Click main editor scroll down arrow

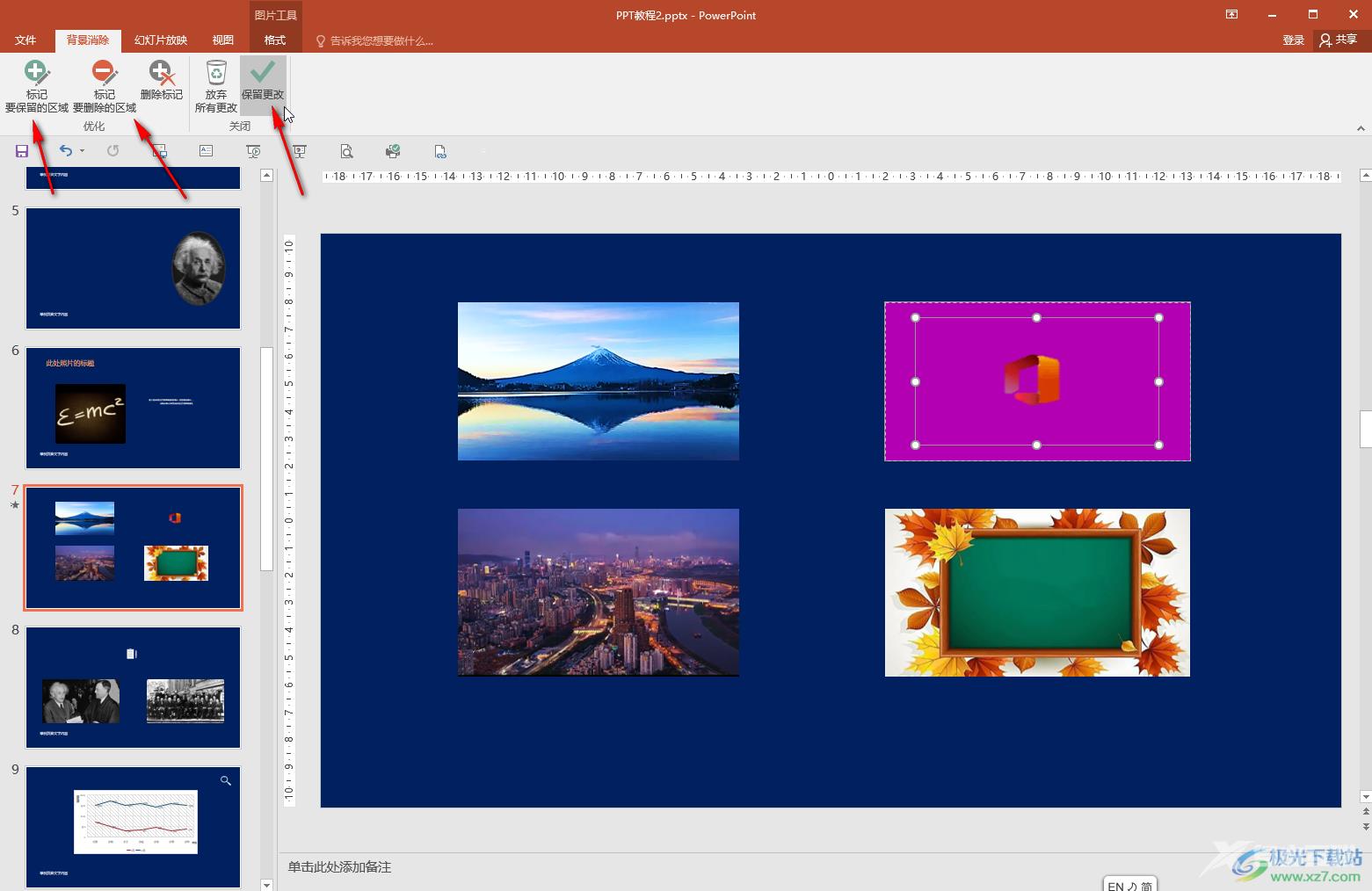coord(1365,797)
